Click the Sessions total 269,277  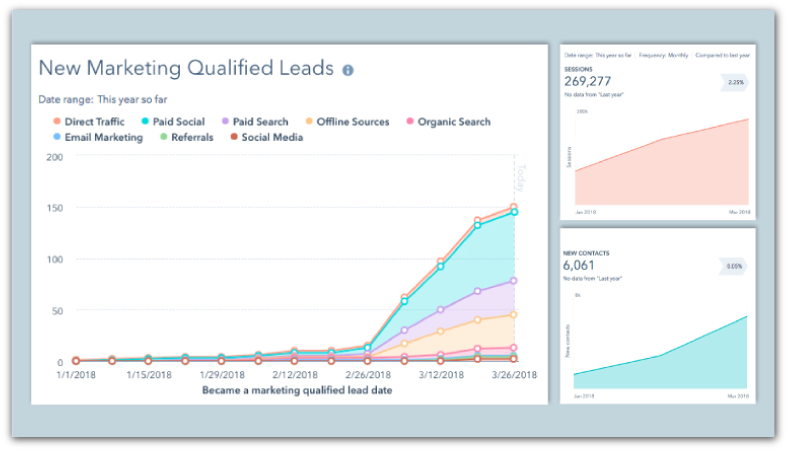pyautogui.click(x=587, y=81)
